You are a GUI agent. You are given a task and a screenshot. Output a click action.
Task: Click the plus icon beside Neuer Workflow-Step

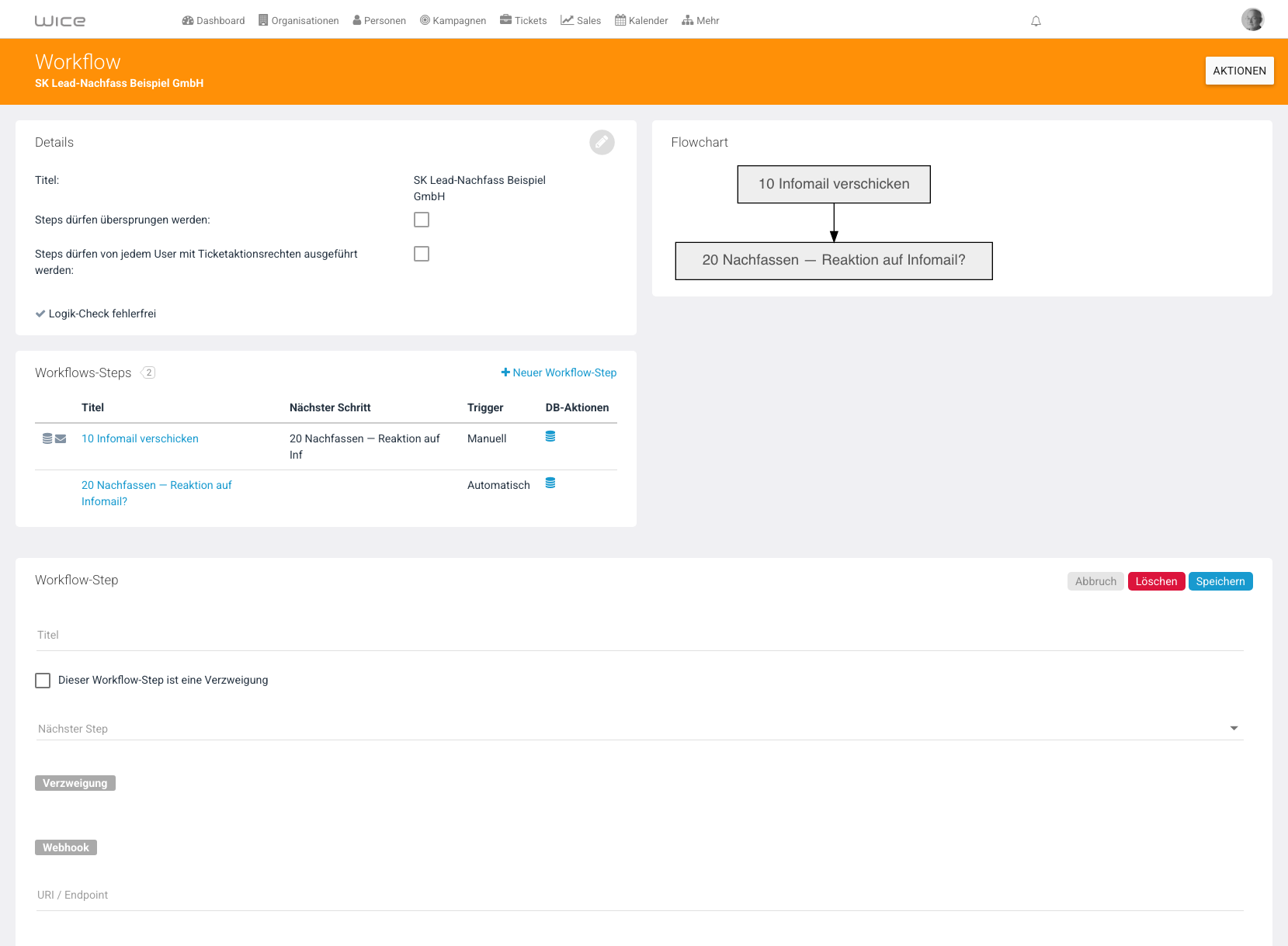pyautogui.click(x=505, y=373)
